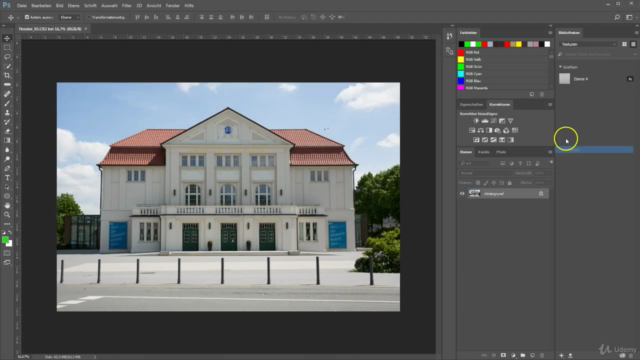Image resolution: width=640 pixels, height=360 pixels.
Task: Select the Gradient tool
Action: coord(7,140)
